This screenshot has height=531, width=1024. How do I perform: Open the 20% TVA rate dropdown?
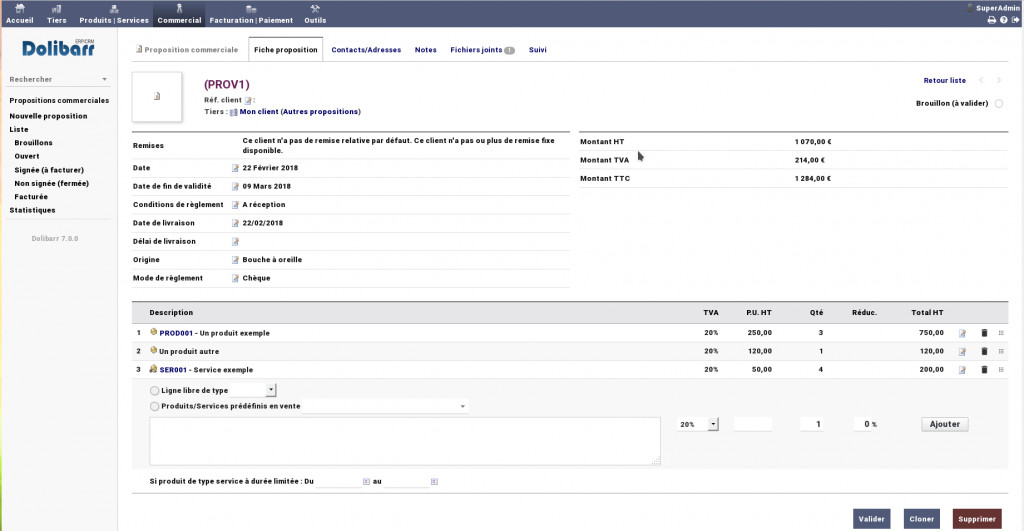[x=713, y=424]
